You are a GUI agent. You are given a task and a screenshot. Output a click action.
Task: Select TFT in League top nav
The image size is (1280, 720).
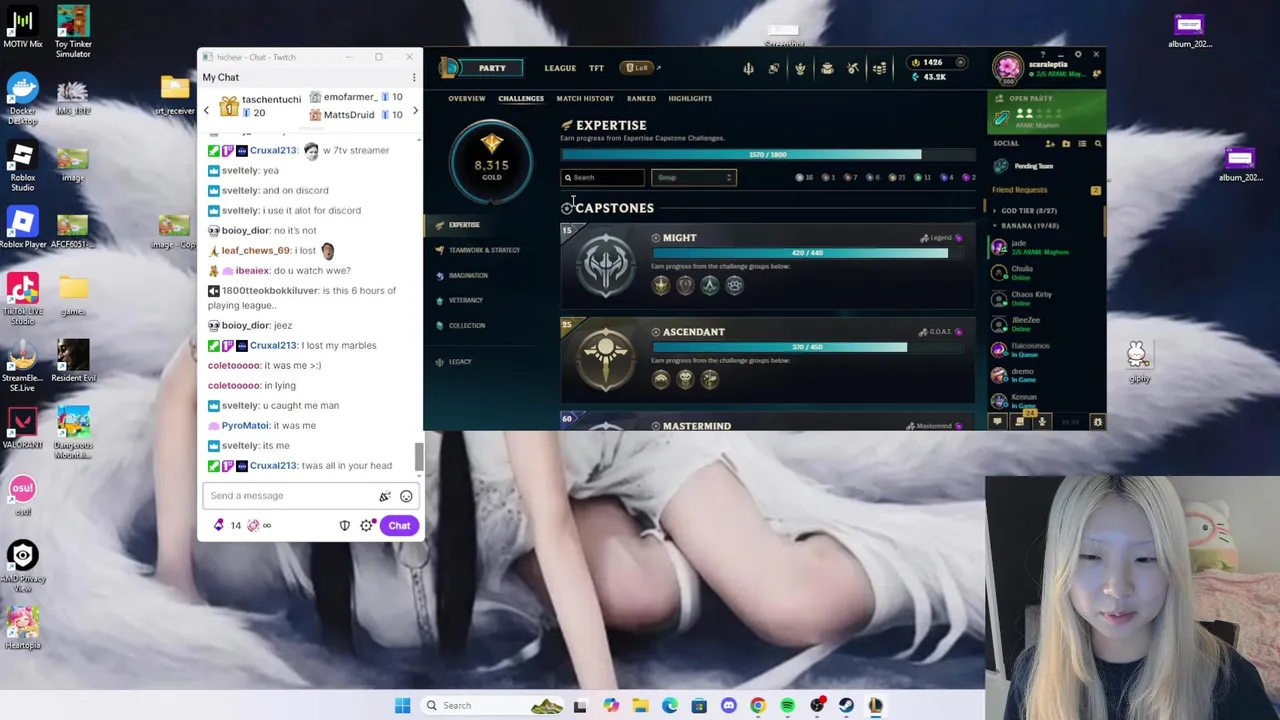pyautogui.click(x=596, y=68)
